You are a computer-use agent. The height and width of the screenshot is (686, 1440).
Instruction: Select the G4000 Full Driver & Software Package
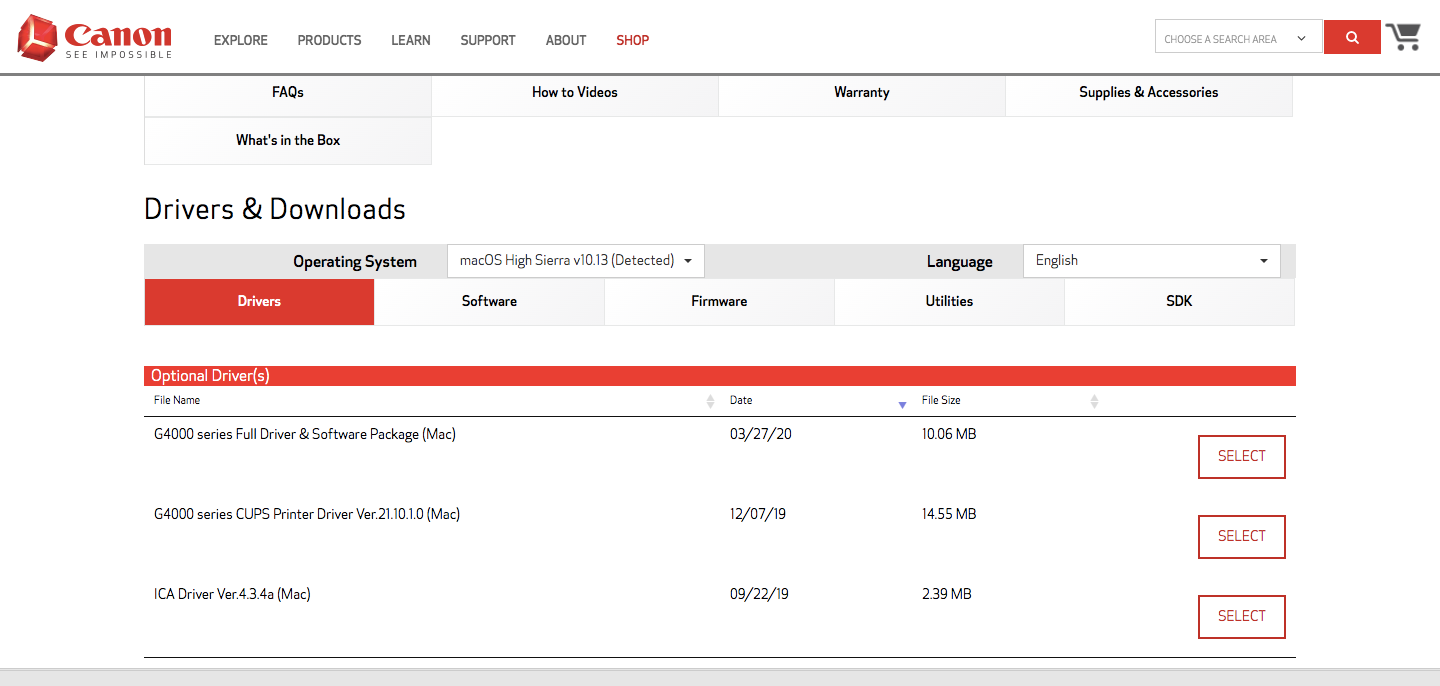[x=1242, y=457]
